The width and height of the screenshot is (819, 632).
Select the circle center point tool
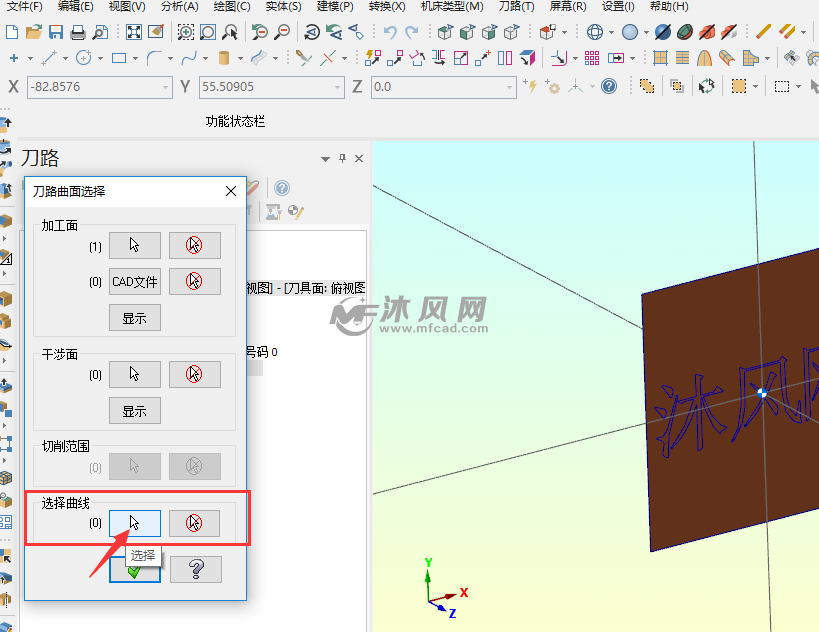pos(84,58)
